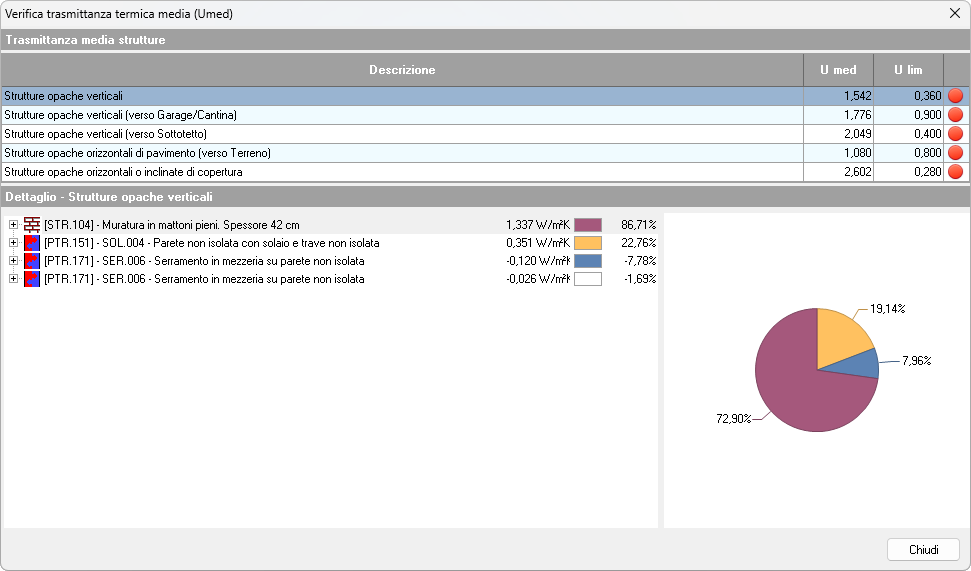
Task: Click the U med column header
Action: [838, 70]
